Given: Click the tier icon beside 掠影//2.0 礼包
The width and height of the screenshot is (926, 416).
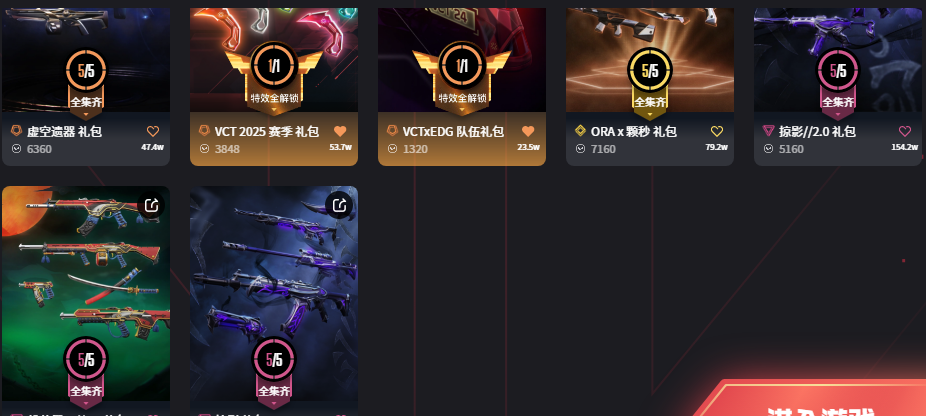Looking at the screenshot, I should pyautogui.click(x=768, y=131).
